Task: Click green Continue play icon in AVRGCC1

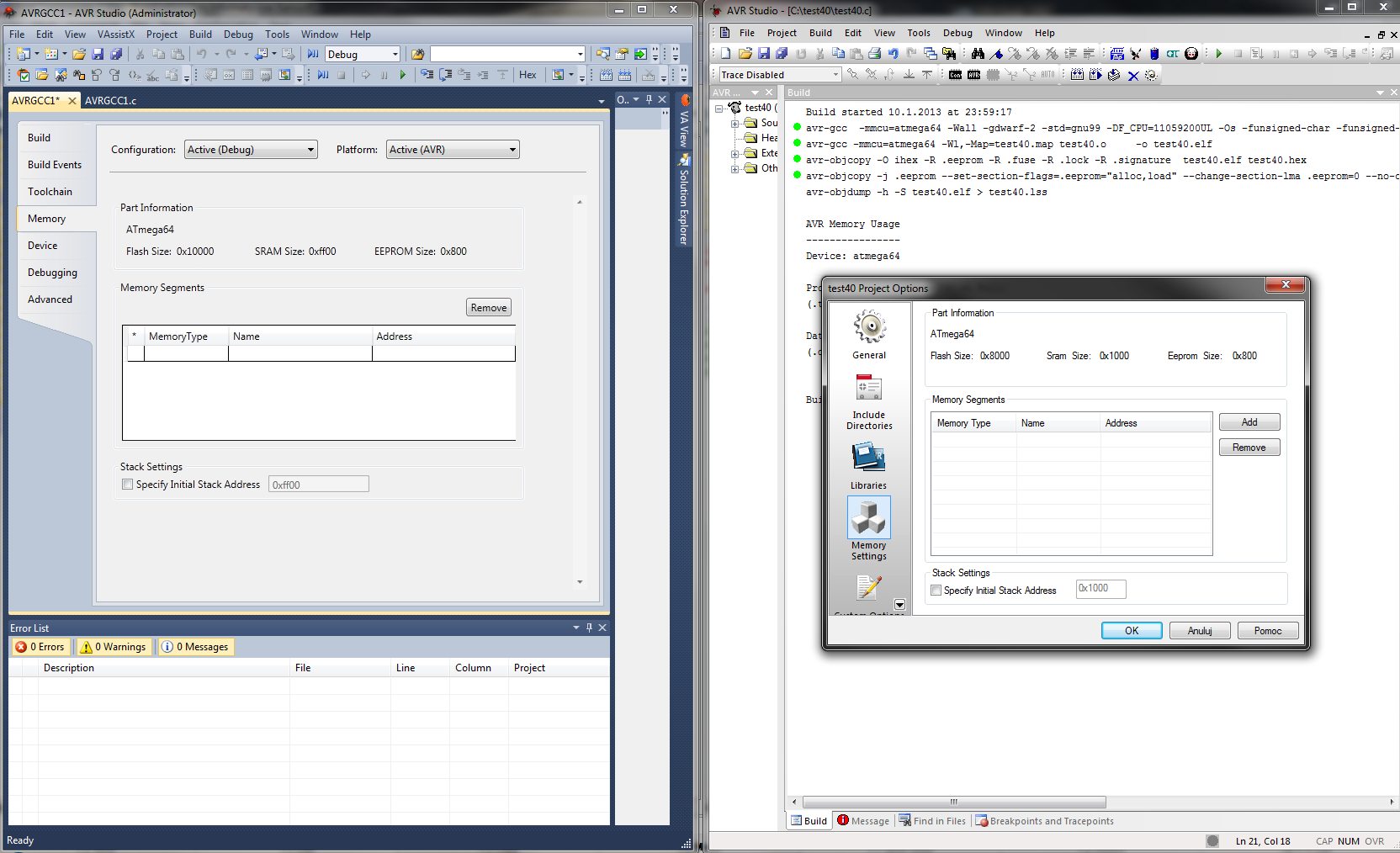Action: click(403, 75)
